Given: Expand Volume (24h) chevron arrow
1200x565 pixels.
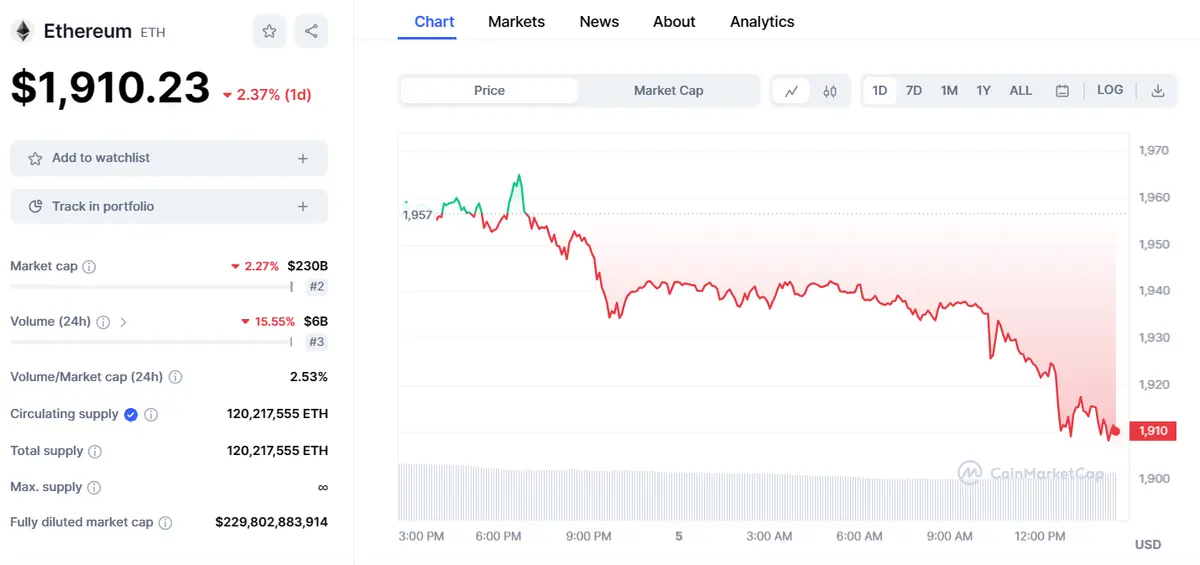Looking at the screenshot, I should coord(123,322).
